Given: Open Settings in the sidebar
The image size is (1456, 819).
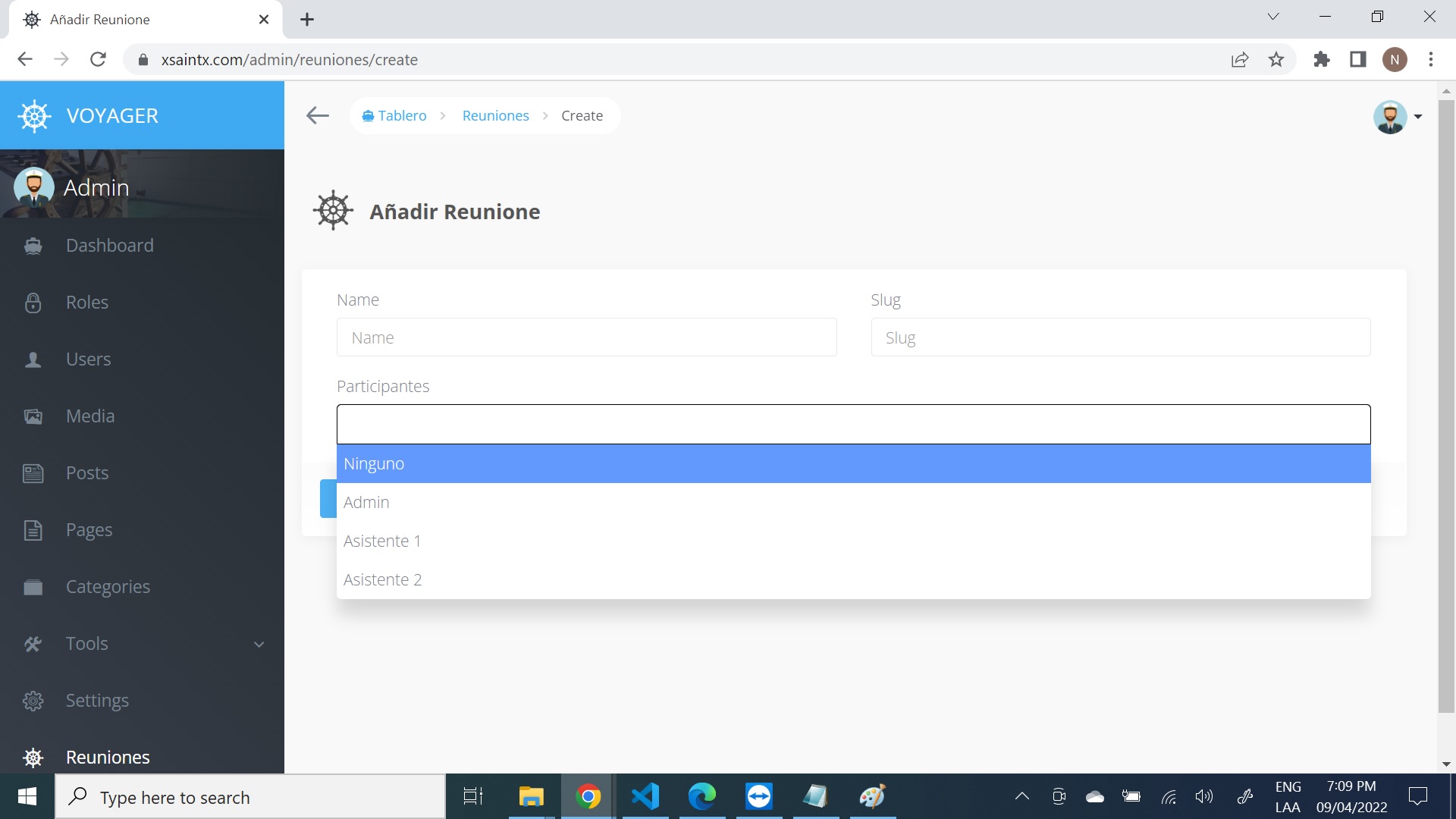Looking at the screenshot, I should tap(97, 700).
